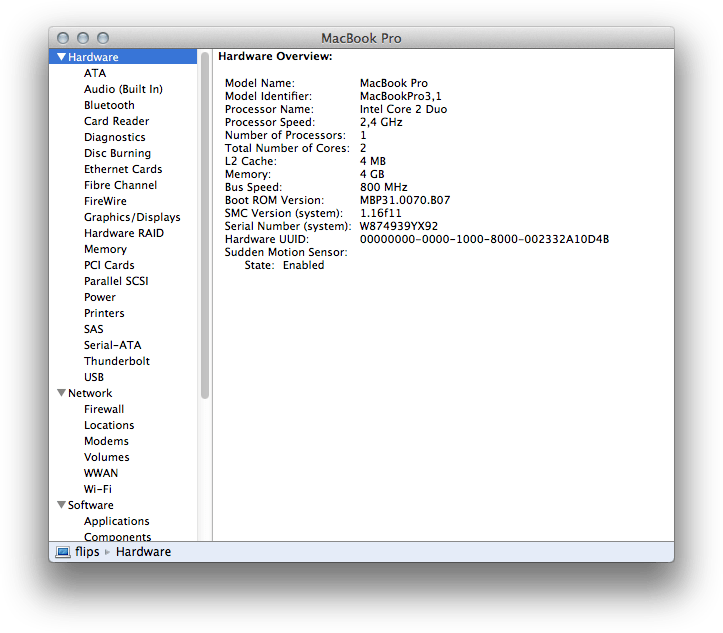Click the sidebar vertical scrollbar thumb
Viewport: 723px width, 633px height.
[x=205, y=225]
